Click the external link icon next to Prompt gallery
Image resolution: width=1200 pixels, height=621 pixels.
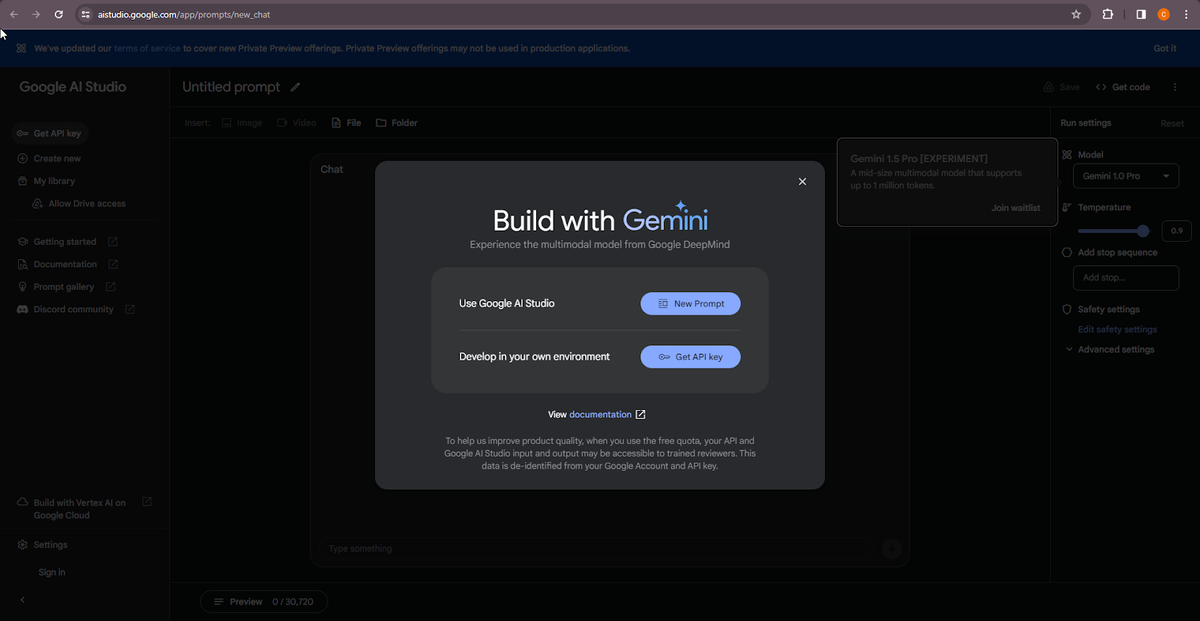pos(112,287)
